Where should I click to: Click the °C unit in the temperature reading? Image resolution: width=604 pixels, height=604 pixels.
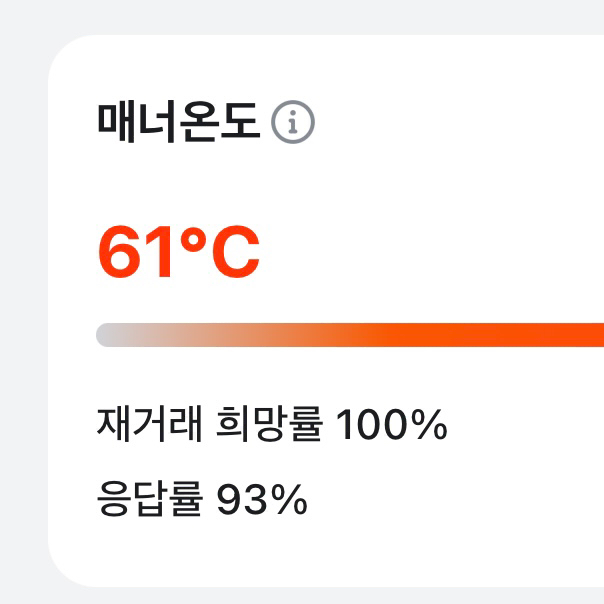click(222, 253)
